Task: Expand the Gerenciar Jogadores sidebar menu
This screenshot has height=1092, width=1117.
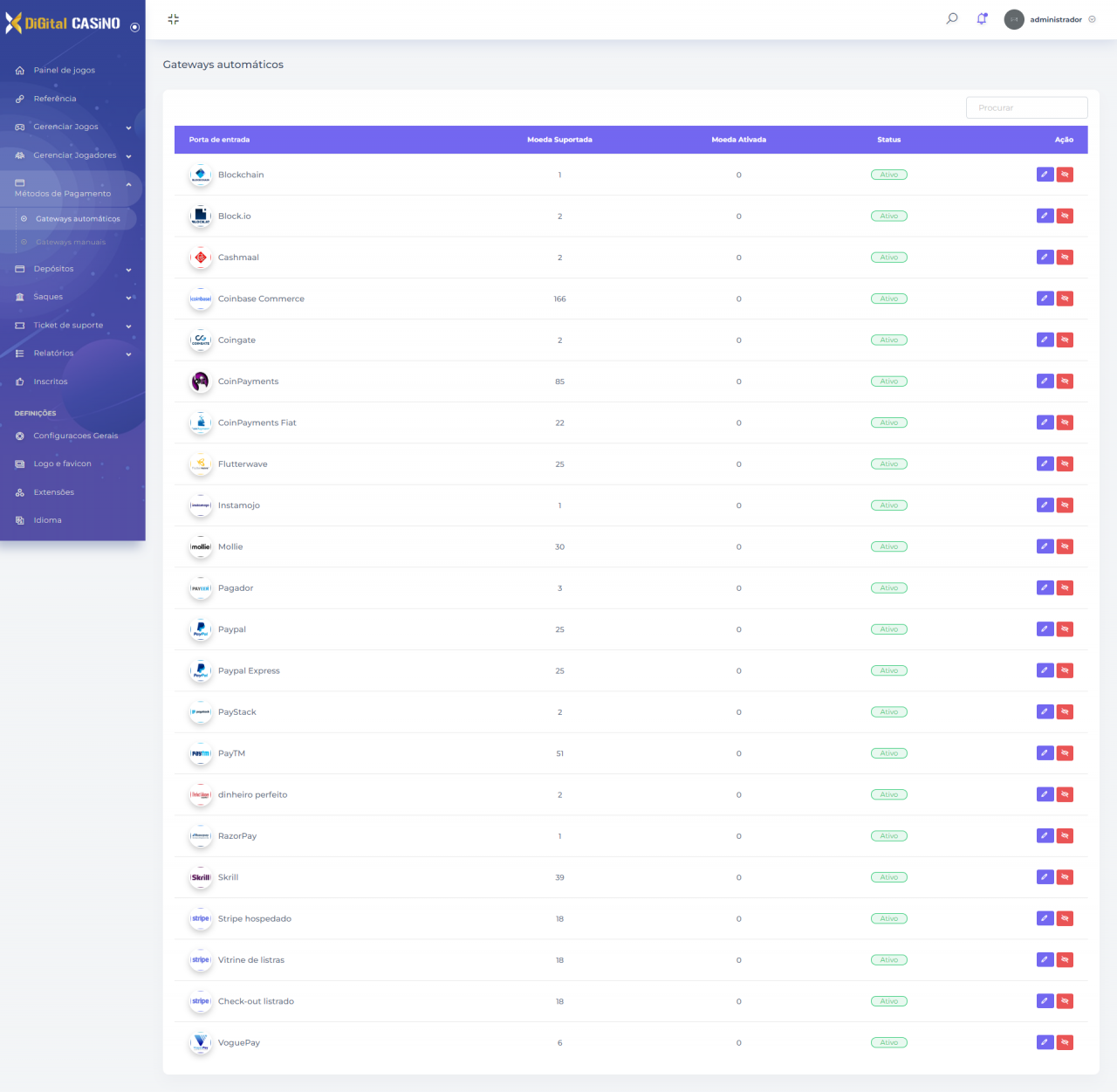Action: [72, 155]
